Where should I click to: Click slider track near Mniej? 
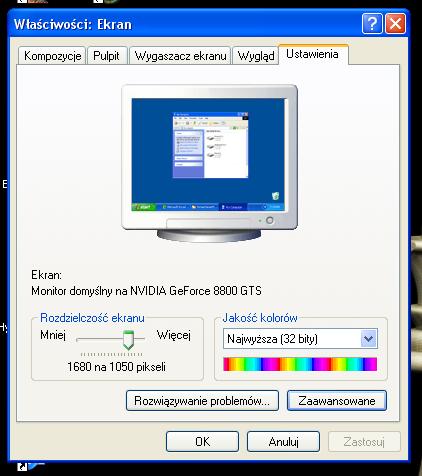click(99, 339)
